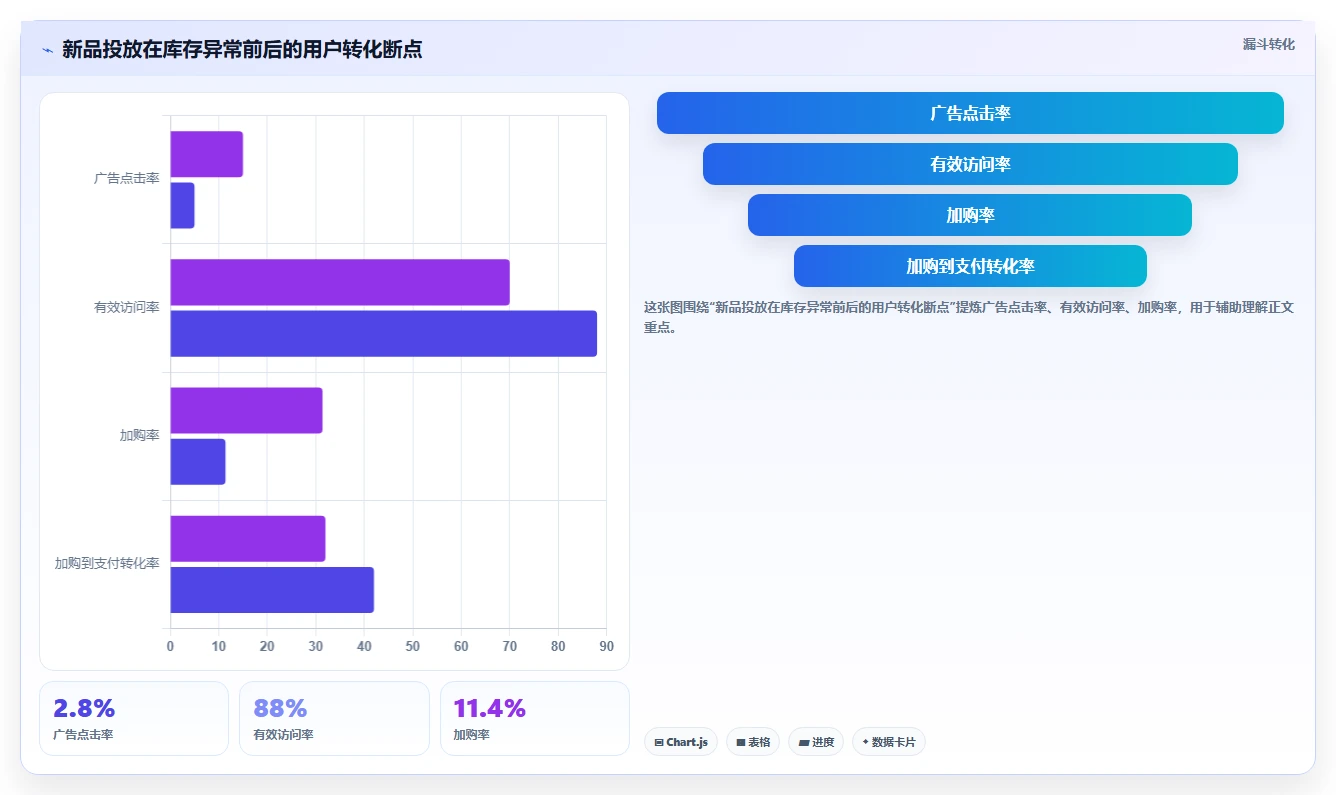Open the 11.4% 加购率 stat card
The width and height of the screenshot is (1336, 795).
(535, 718)
